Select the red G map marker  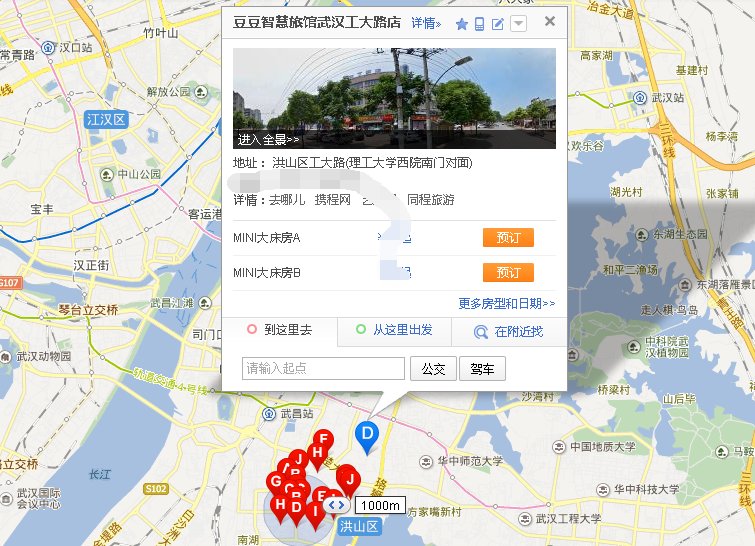276,483
